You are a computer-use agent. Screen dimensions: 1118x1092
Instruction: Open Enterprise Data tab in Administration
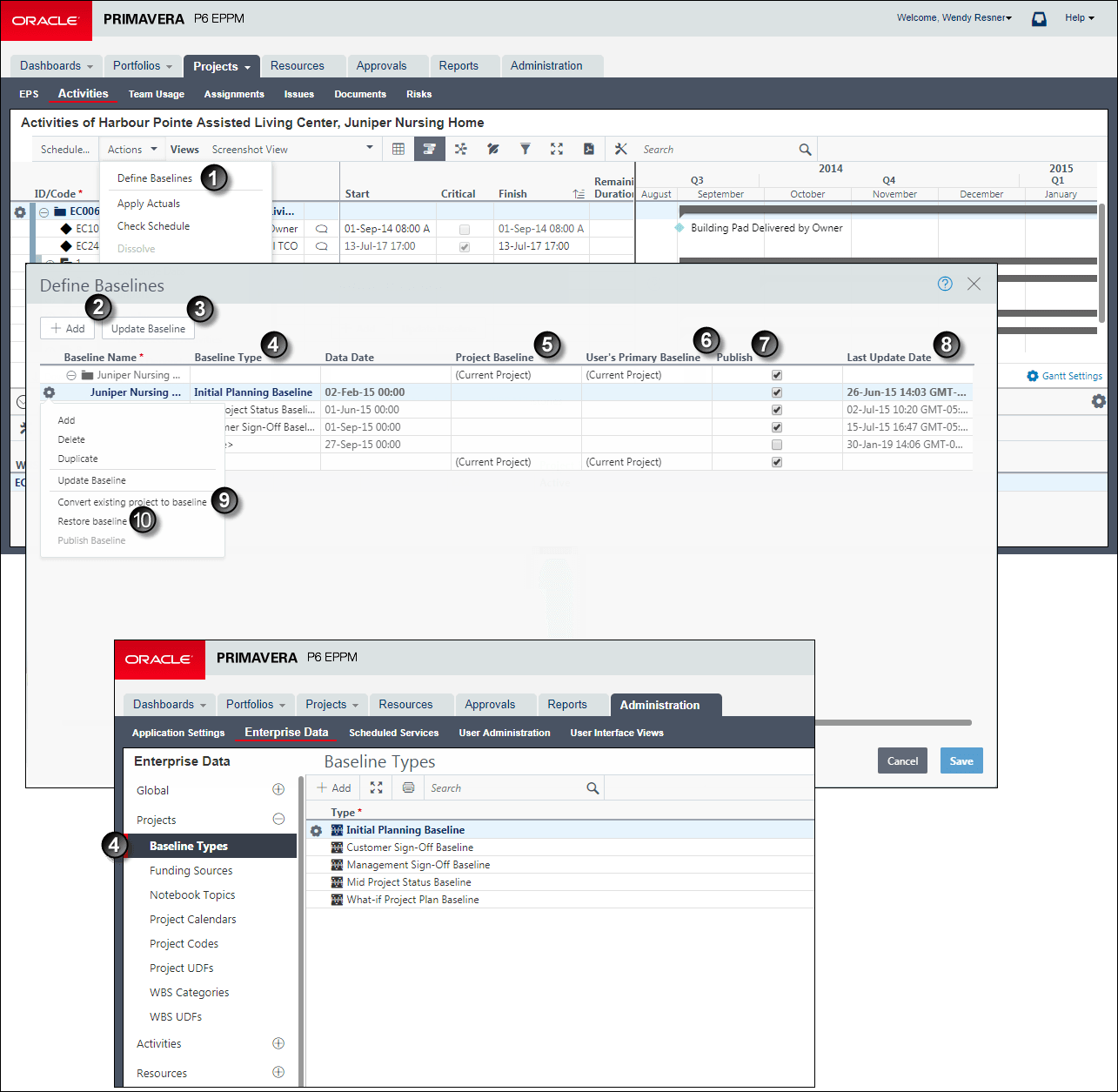pyautogui.click(x=286, y=732)
